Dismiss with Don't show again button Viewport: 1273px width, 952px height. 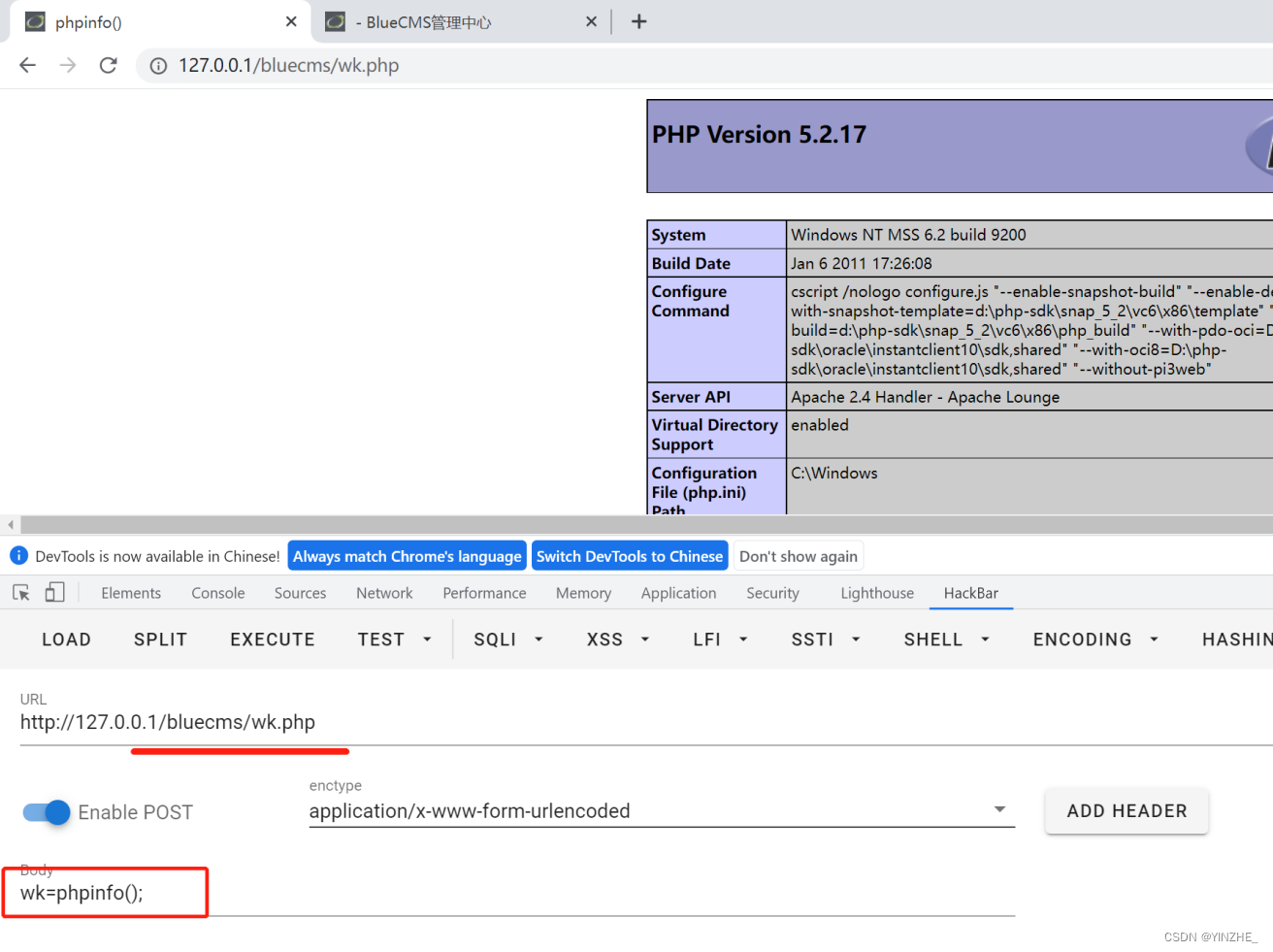pyautogui.click(x=799, y=556)
